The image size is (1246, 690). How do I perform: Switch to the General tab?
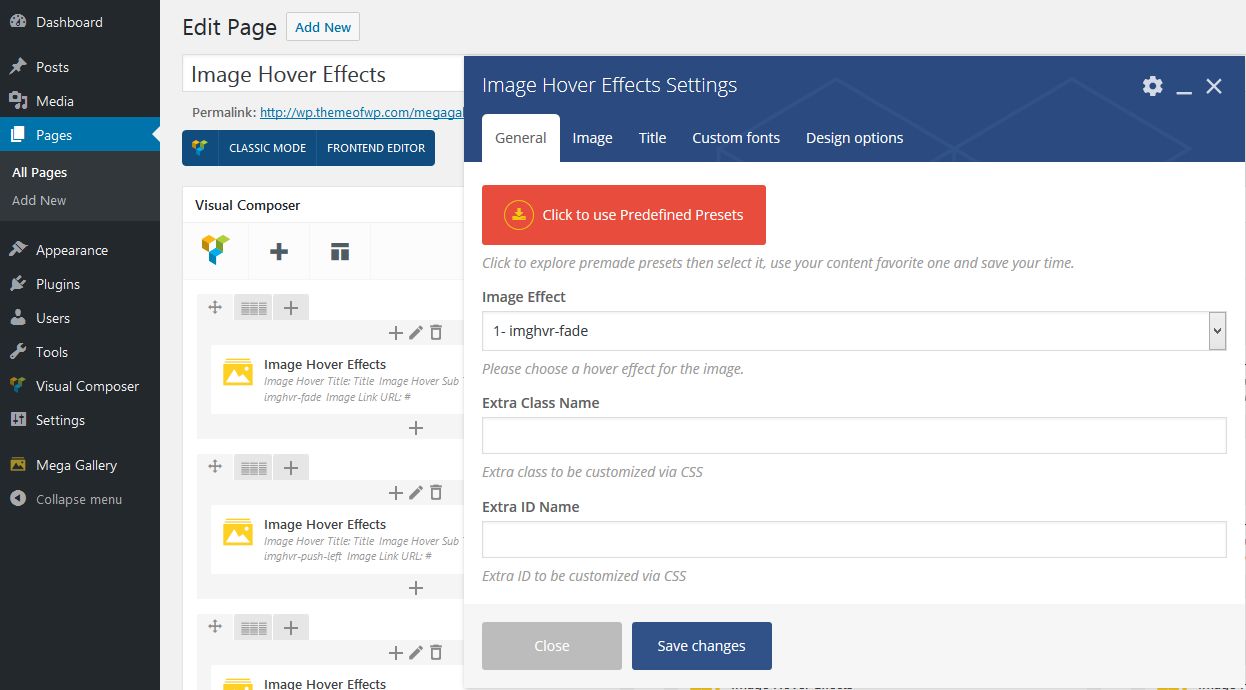(x=521, y=138)
